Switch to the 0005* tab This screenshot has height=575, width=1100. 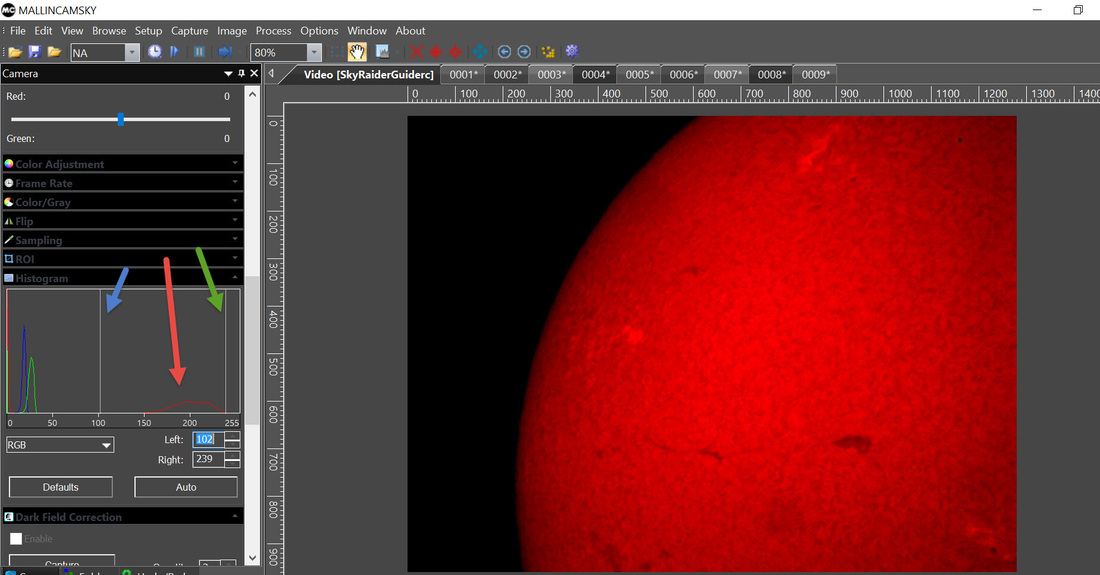coord(639,74)
